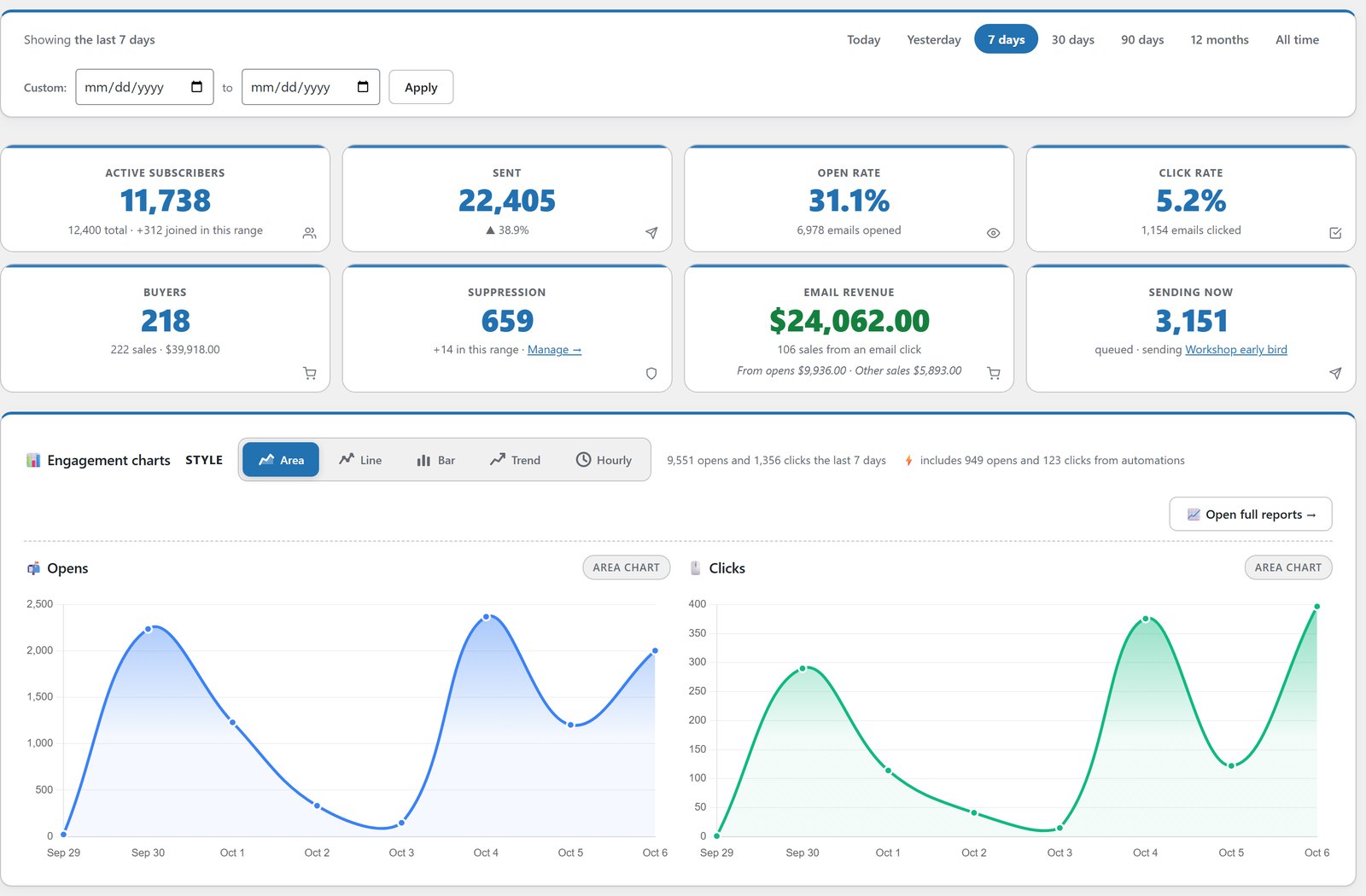Switch chart style to Bar
Viewport: 1366px width, 896px height.
point(435,459)
